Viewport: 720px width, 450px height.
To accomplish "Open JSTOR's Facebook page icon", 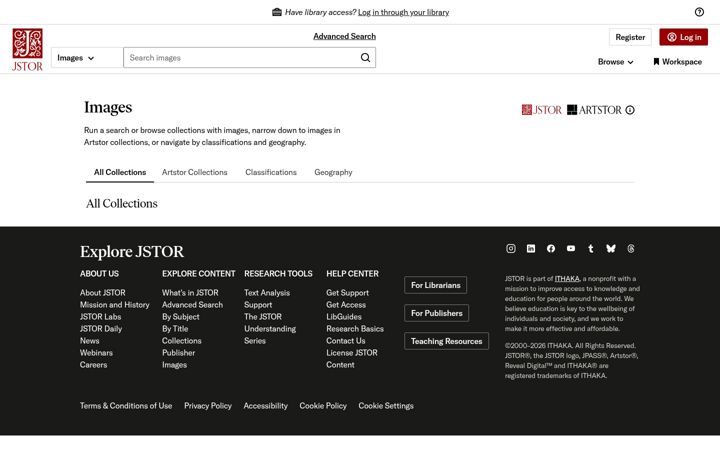I will (x=551, y=248).
